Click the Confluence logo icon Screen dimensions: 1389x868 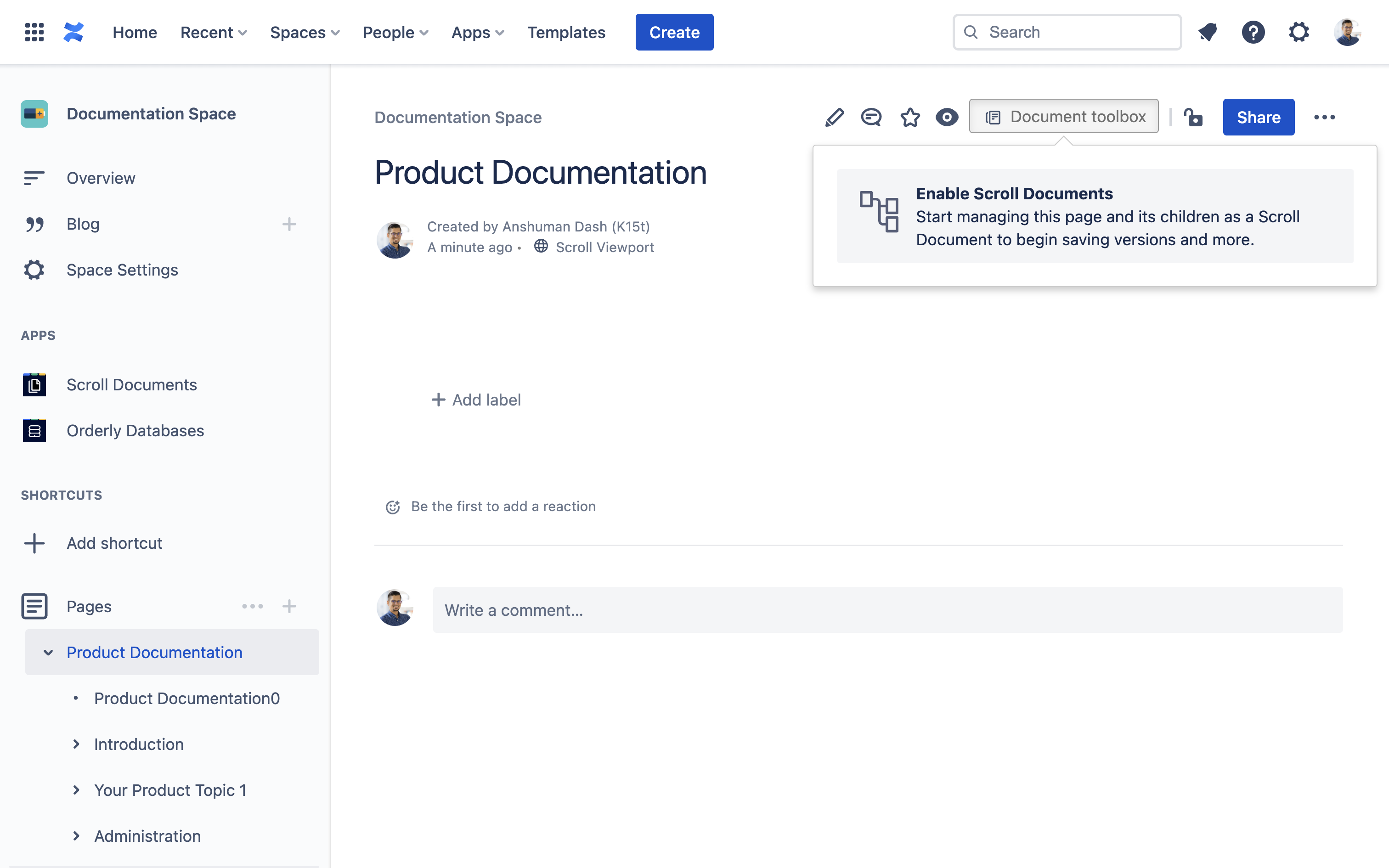(x=73, y=32)
